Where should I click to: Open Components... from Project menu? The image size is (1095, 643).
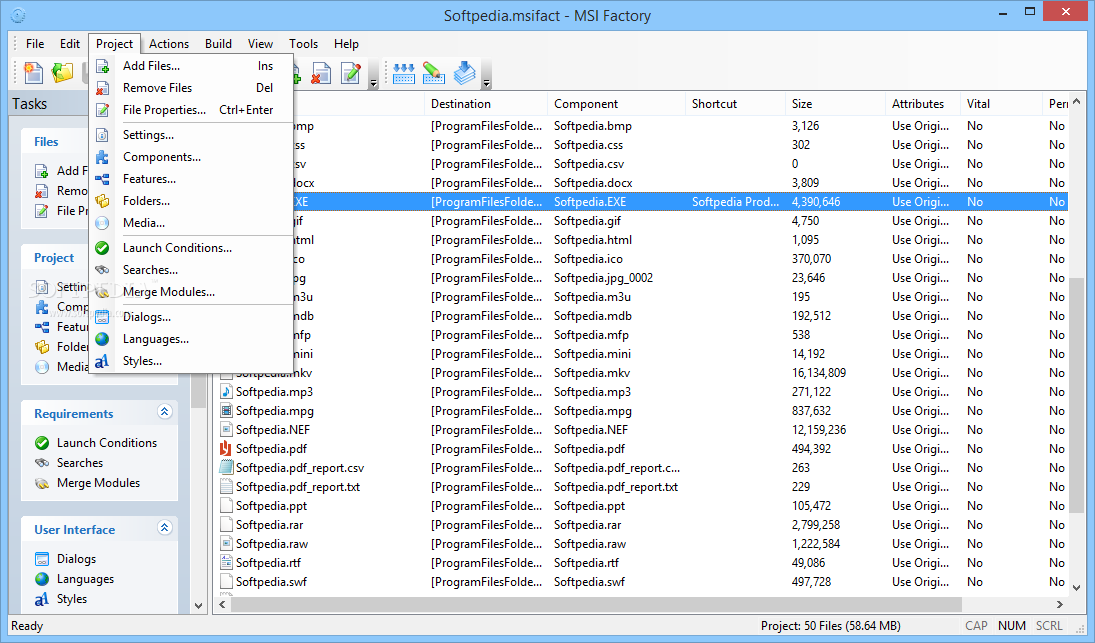191,157
